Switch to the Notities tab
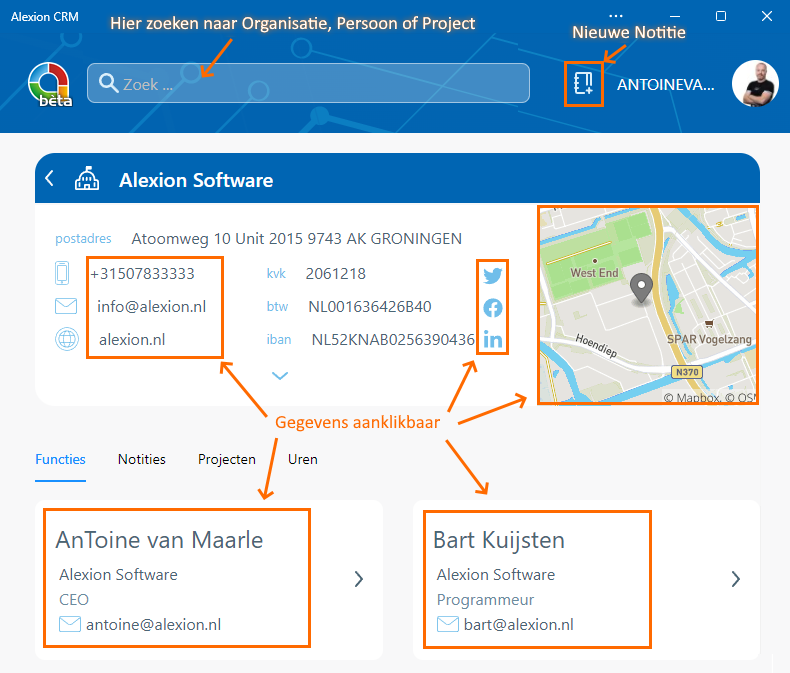Image resolution: width=790 pixels, height=673 pixels. pyautogui.click(x=142, y=459)
